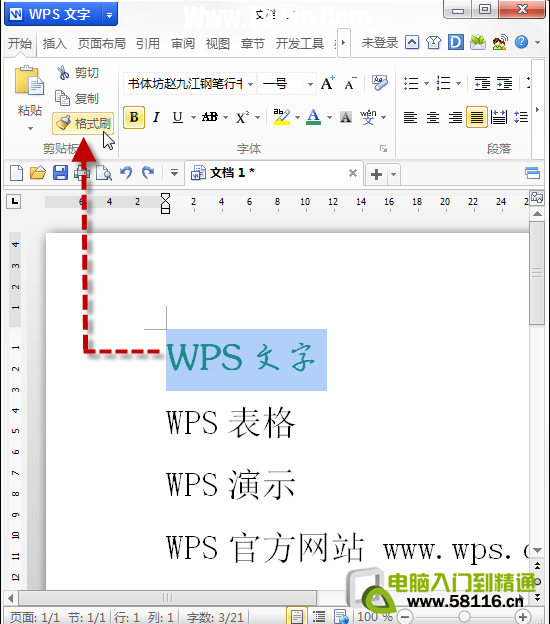The image size is (550, 624).
Task: Open a file with folder icon
Action: tap(38, 173)
